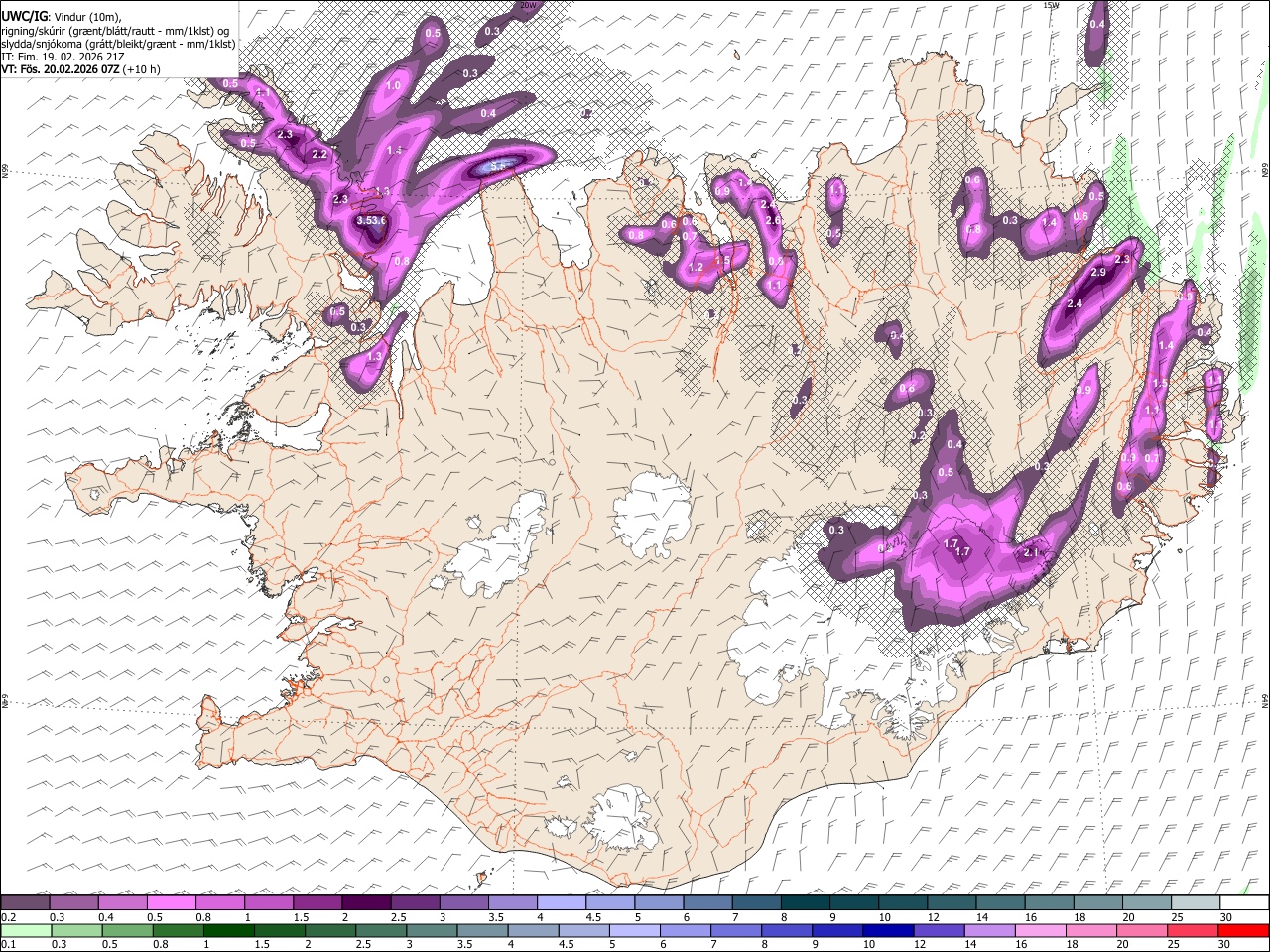This screenshot has width=1270, height=952.
Task: Click the lower legend swatch between 25 and 30
Action: pos(1194,931)
